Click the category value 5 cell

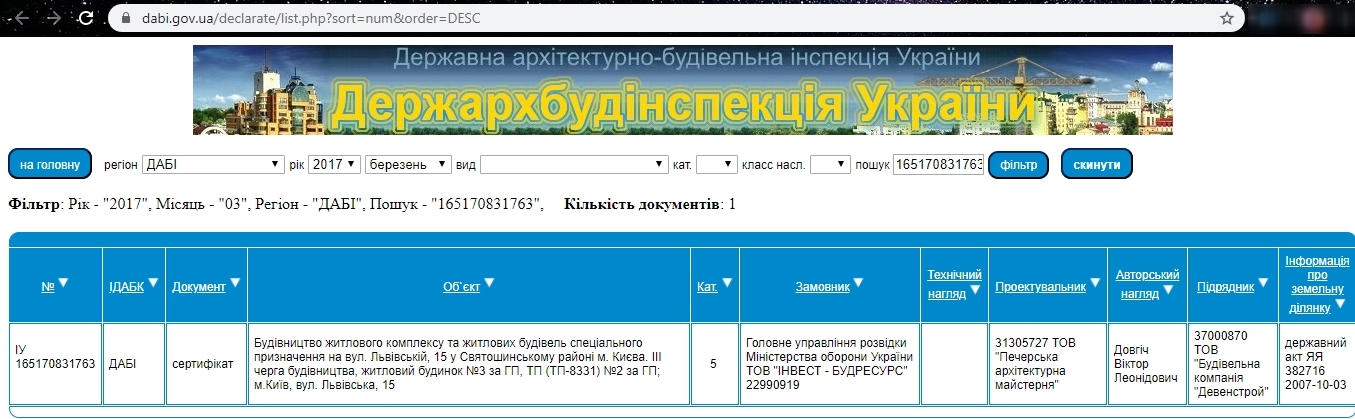point(713,364)
